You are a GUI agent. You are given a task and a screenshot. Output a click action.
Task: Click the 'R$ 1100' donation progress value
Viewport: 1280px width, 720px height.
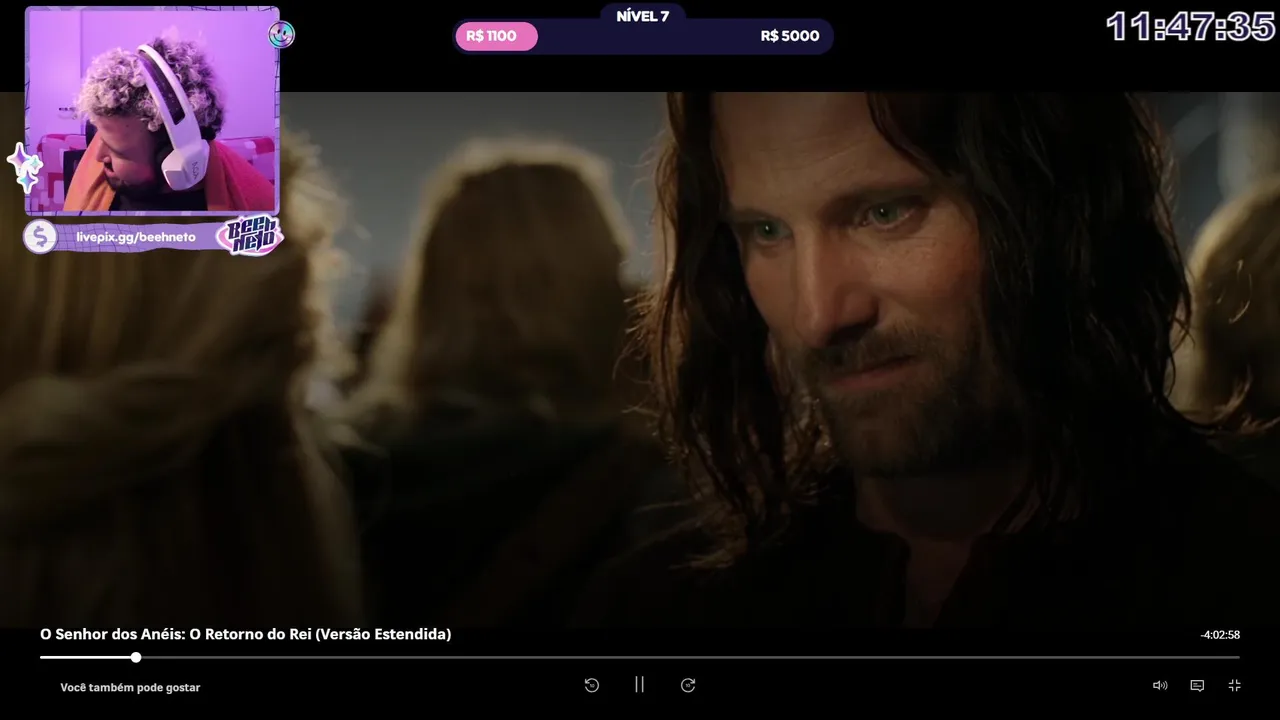[491, 36]
